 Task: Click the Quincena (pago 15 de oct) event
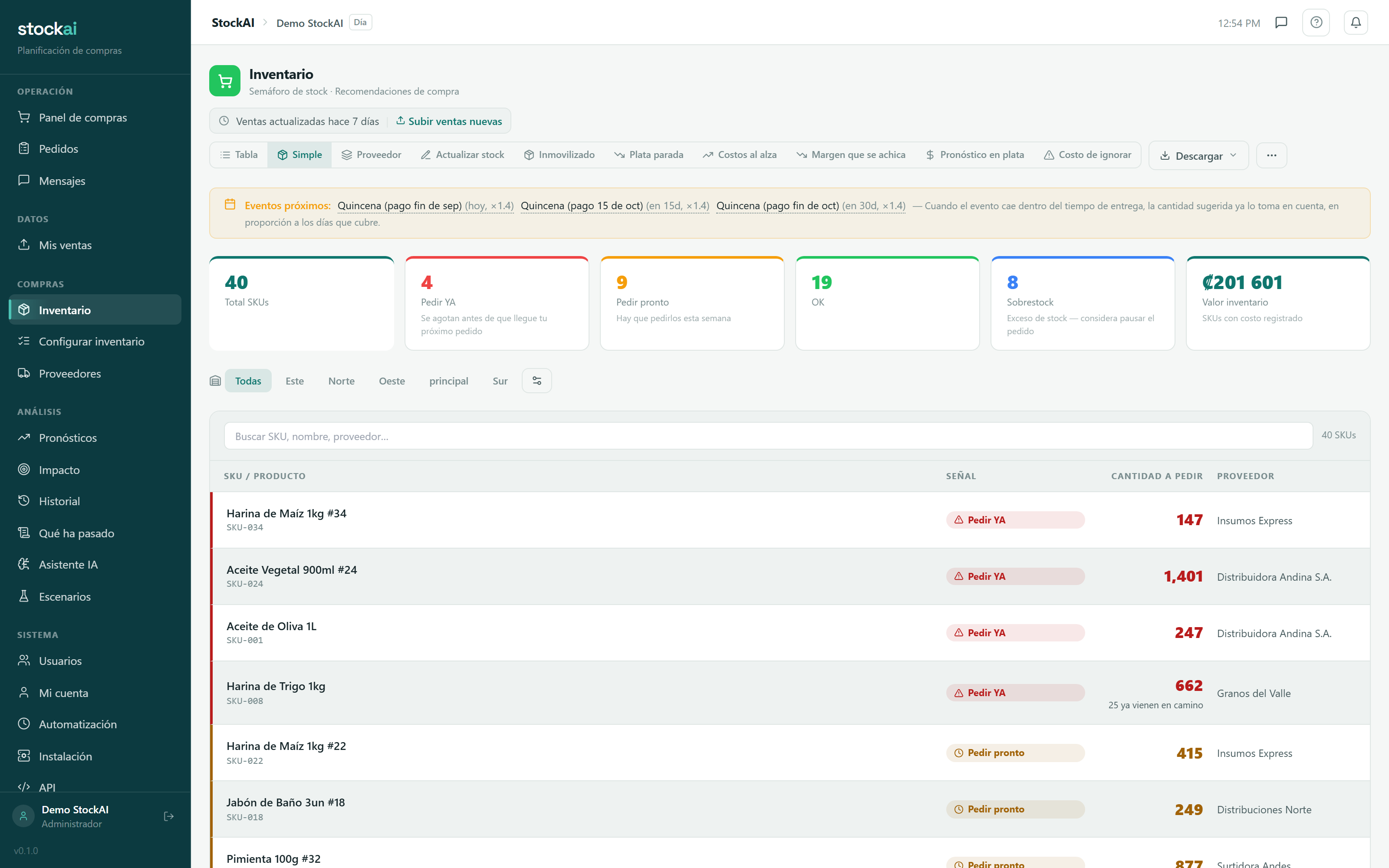click(x=616, y=206)
